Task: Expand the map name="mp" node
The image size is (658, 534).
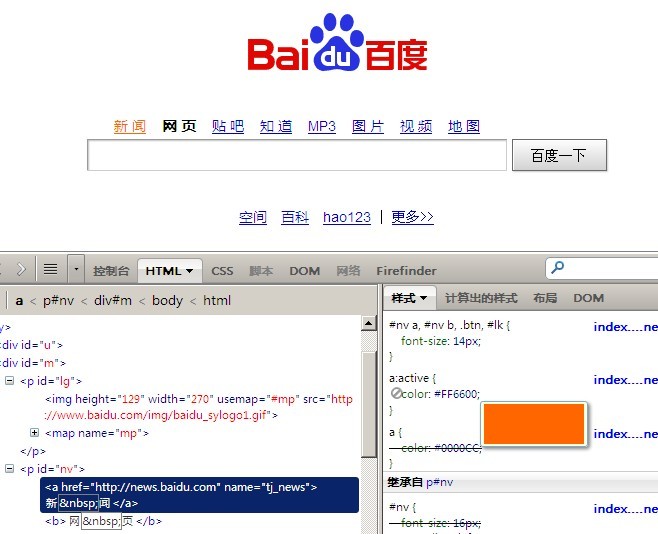Action: click(x=34, y=432)
